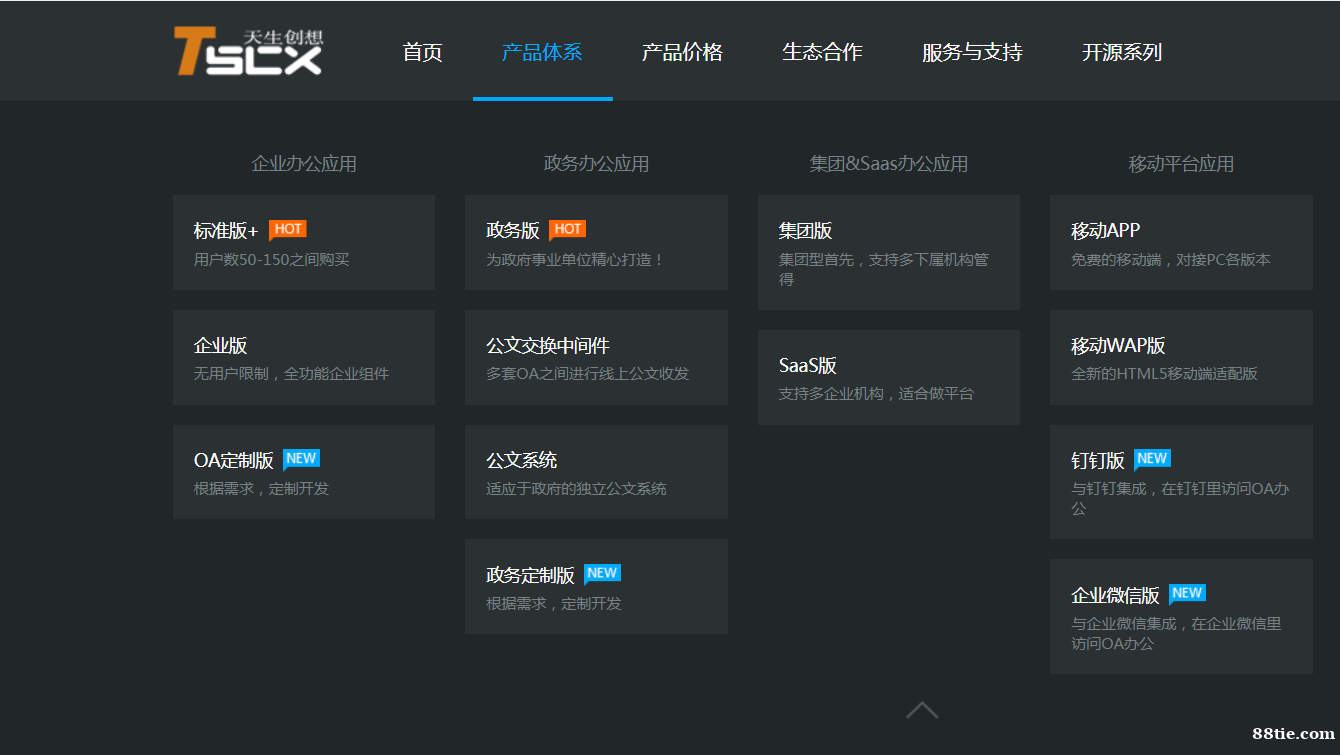Click description 免费的移动端，对接PC各版本
The width and height of the screenshot is (1340, 755).
1171,260
